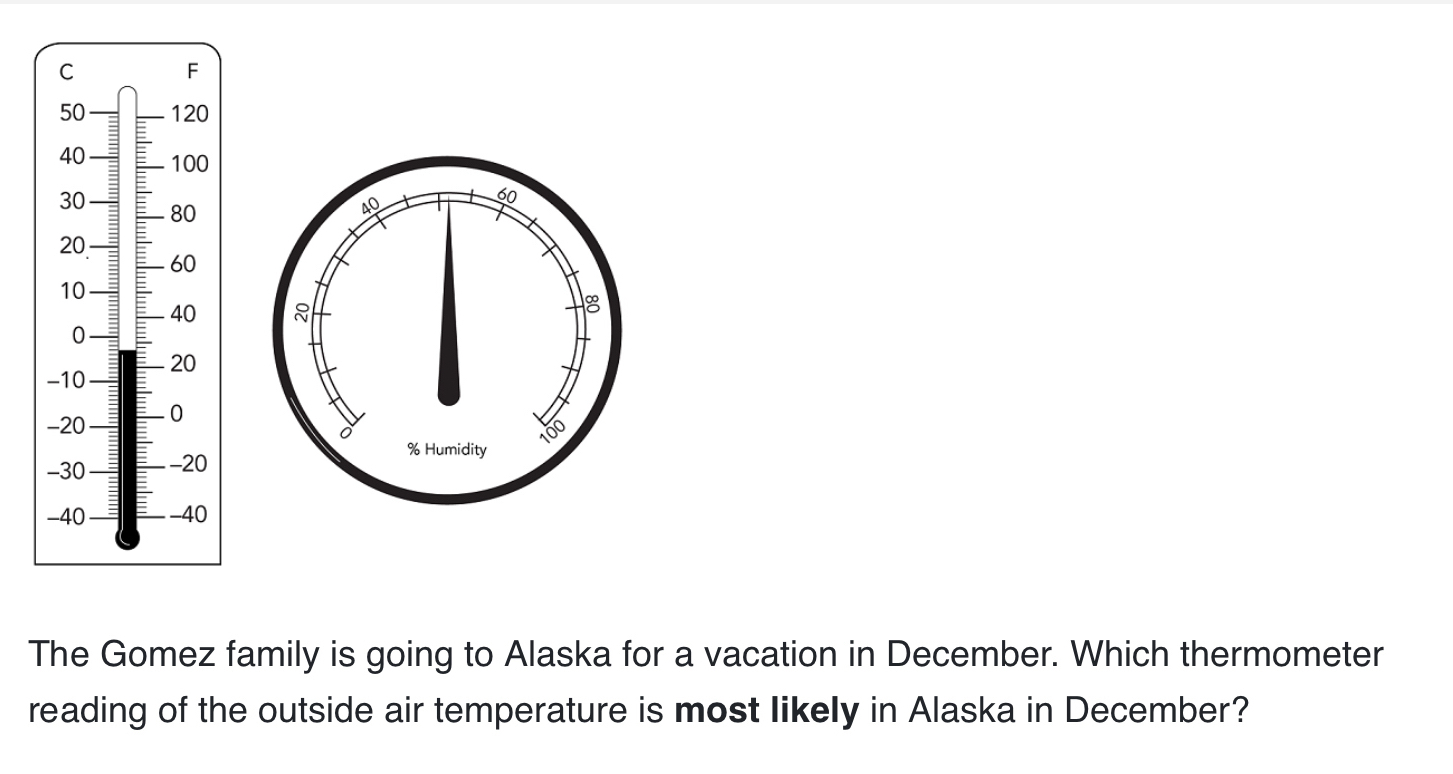Screen dimensions: 1453x774
Task: Choose the -40 label on the Celsius side
Action: coord(66,518)
